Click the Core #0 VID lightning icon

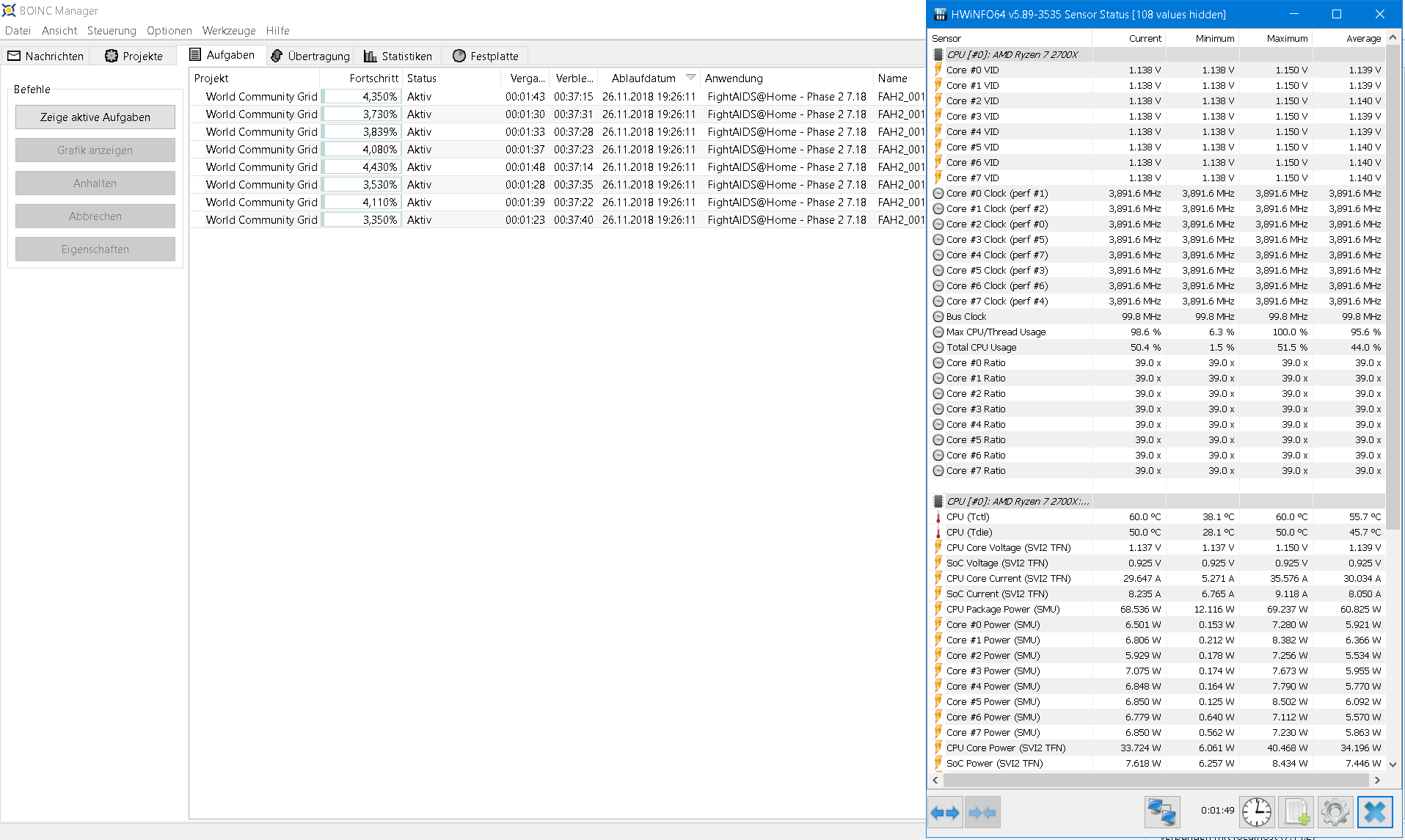(938, 70)
